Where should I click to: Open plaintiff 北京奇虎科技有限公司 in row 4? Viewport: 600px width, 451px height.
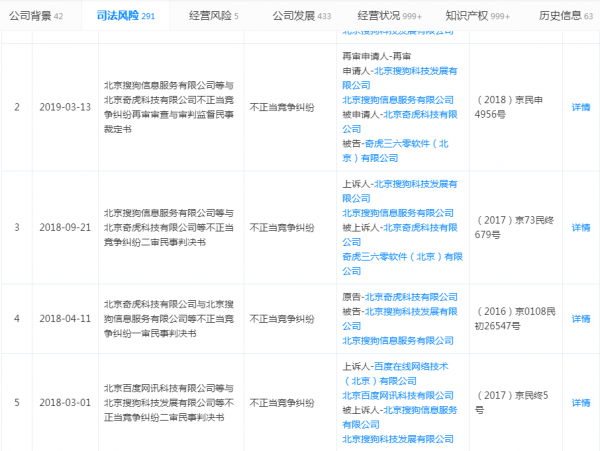coord(411,297)
